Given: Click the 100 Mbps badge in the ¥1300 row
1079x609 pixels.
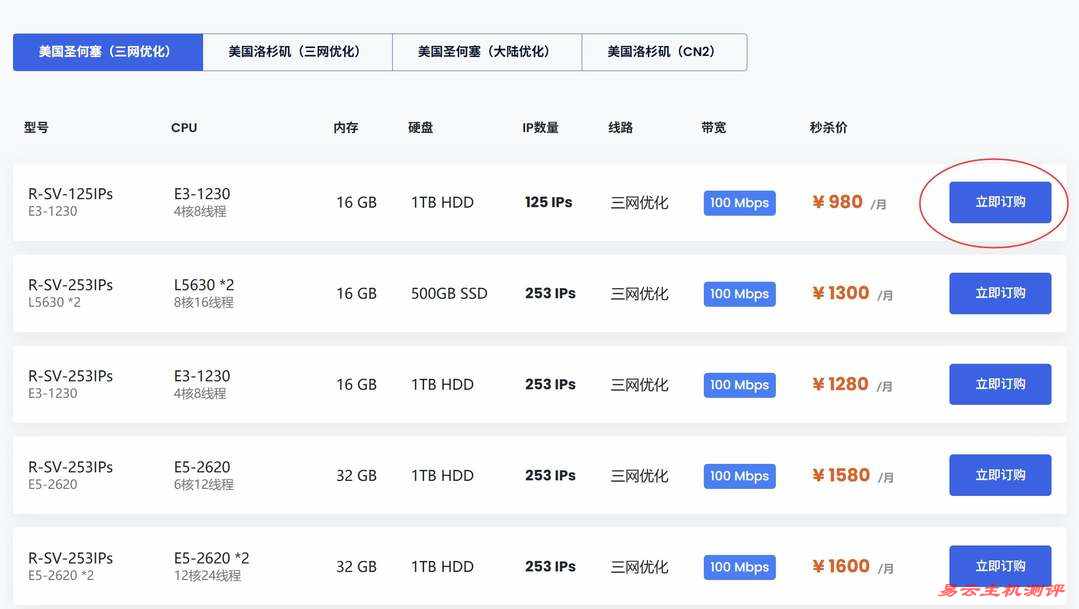Looking at the screenshot, I should (x=739, y=294).
